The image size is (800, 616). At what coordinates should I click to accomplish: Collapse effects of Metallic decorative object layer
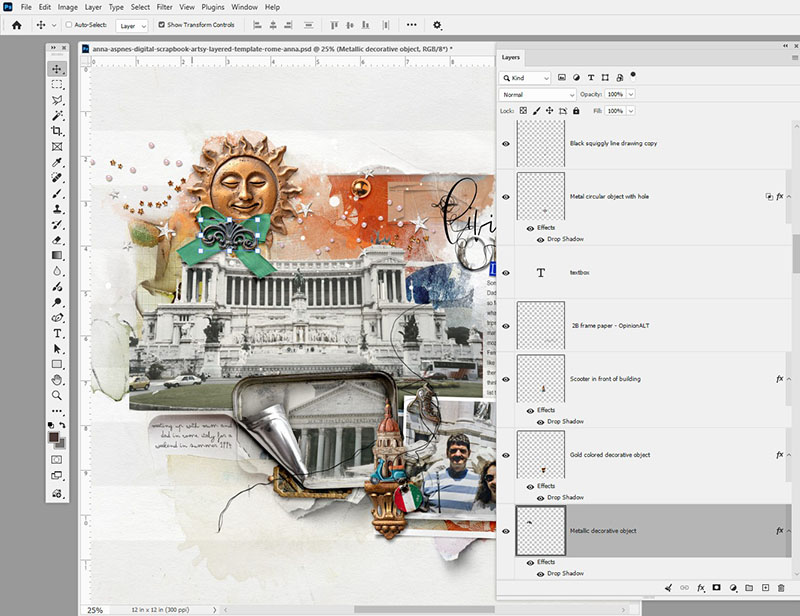tap(789, 531)
